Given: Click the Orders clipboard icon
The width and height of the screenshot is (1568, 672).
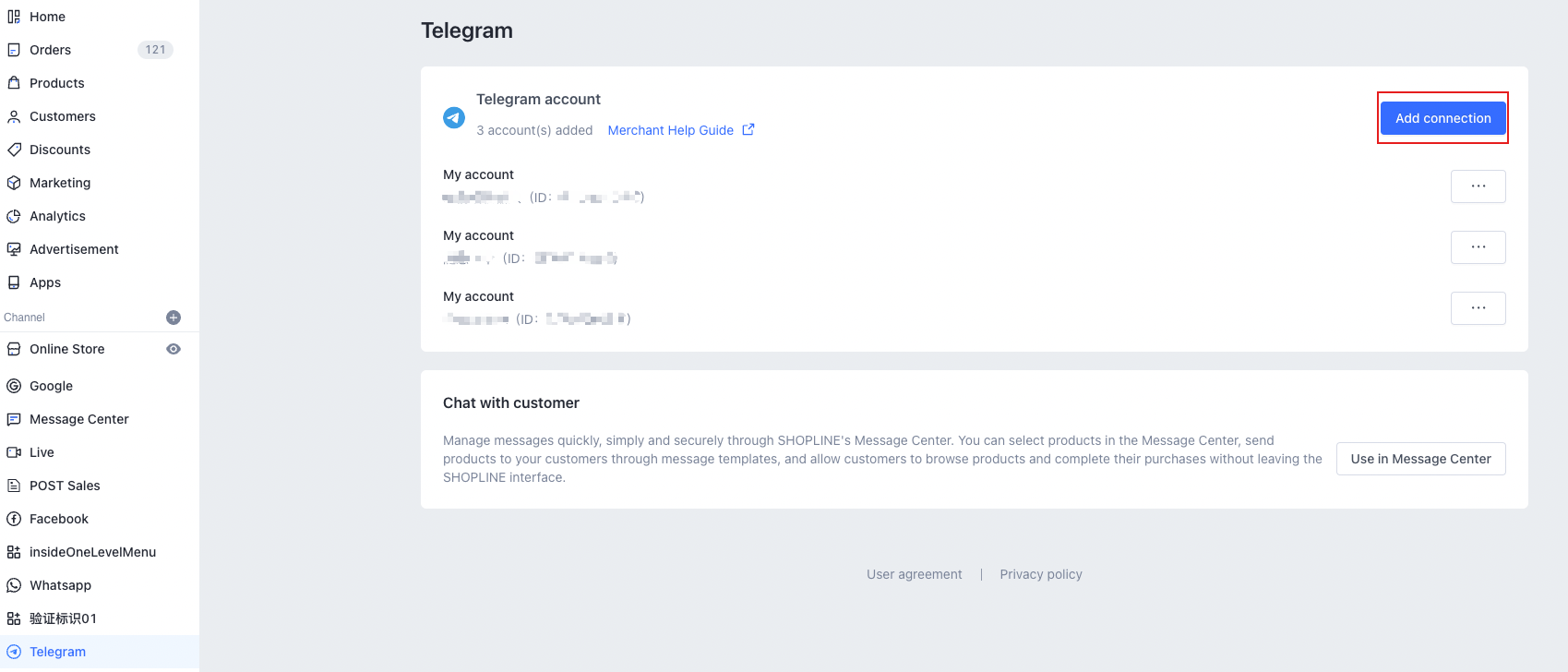Looking at the screenshot, I should pyautogui.click(x=14, y=50).
